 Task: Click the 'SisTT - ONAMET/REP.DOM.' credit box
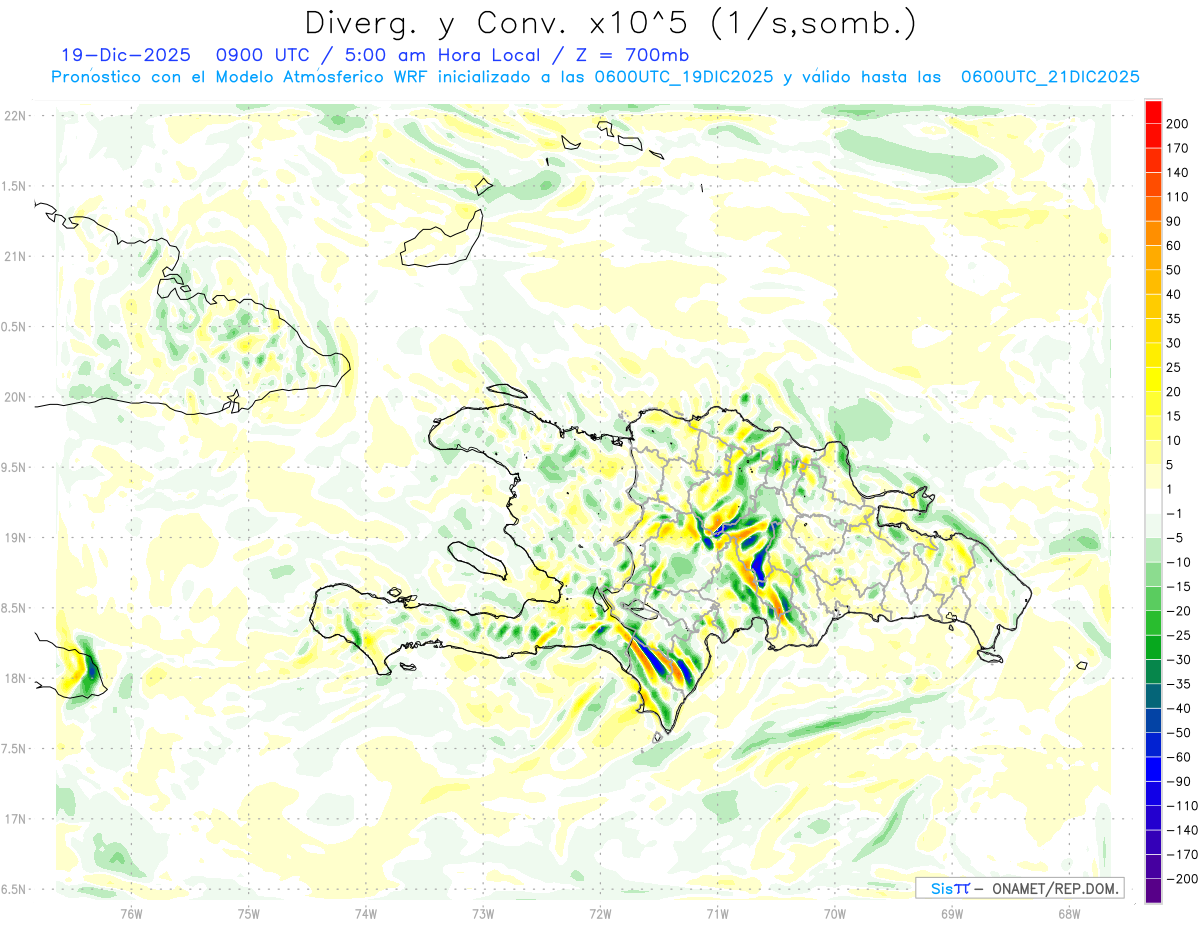coord(1019,888)
